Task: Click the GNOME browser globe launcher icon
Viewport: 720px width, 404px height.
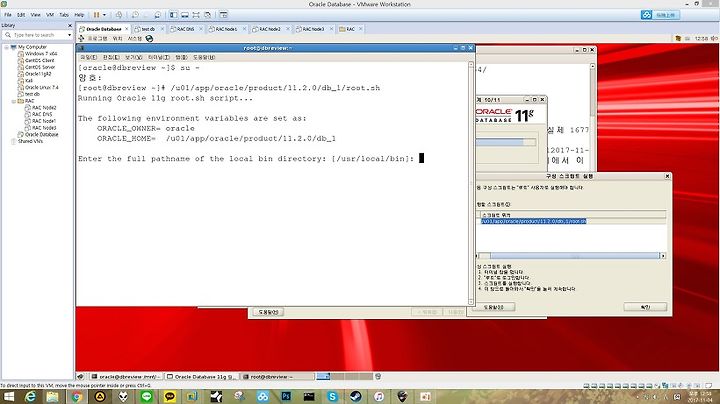Action: pyautogui.click(x=149, y=39)
